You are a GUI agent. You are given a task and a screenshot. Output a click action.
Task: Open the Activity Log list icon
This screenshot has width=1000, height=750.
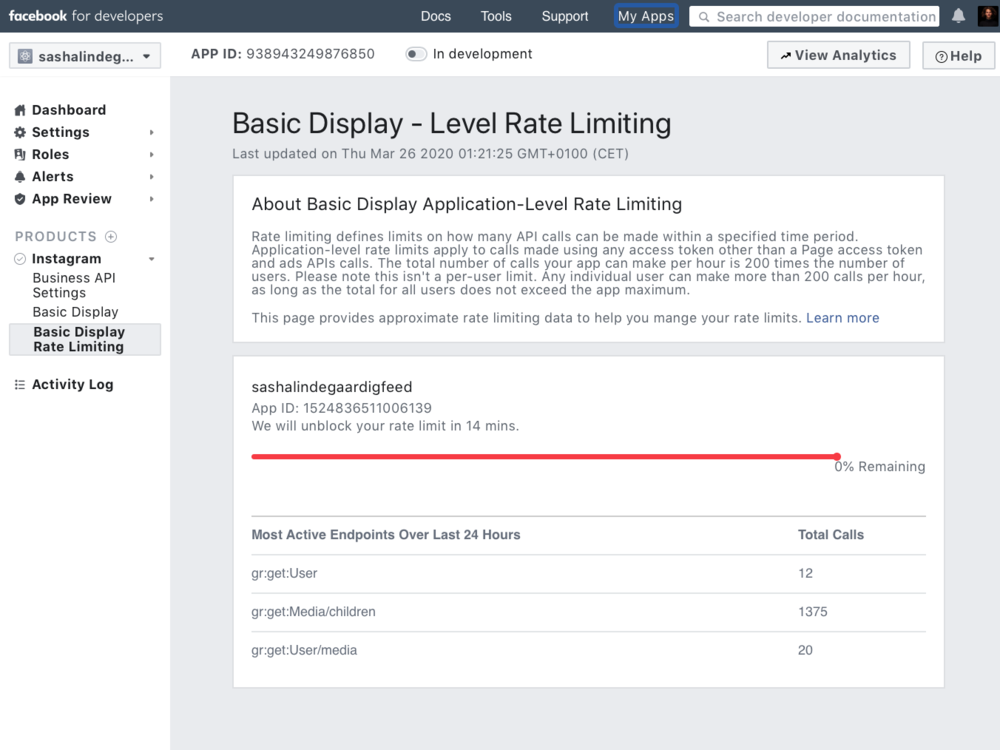click(20, 385)
